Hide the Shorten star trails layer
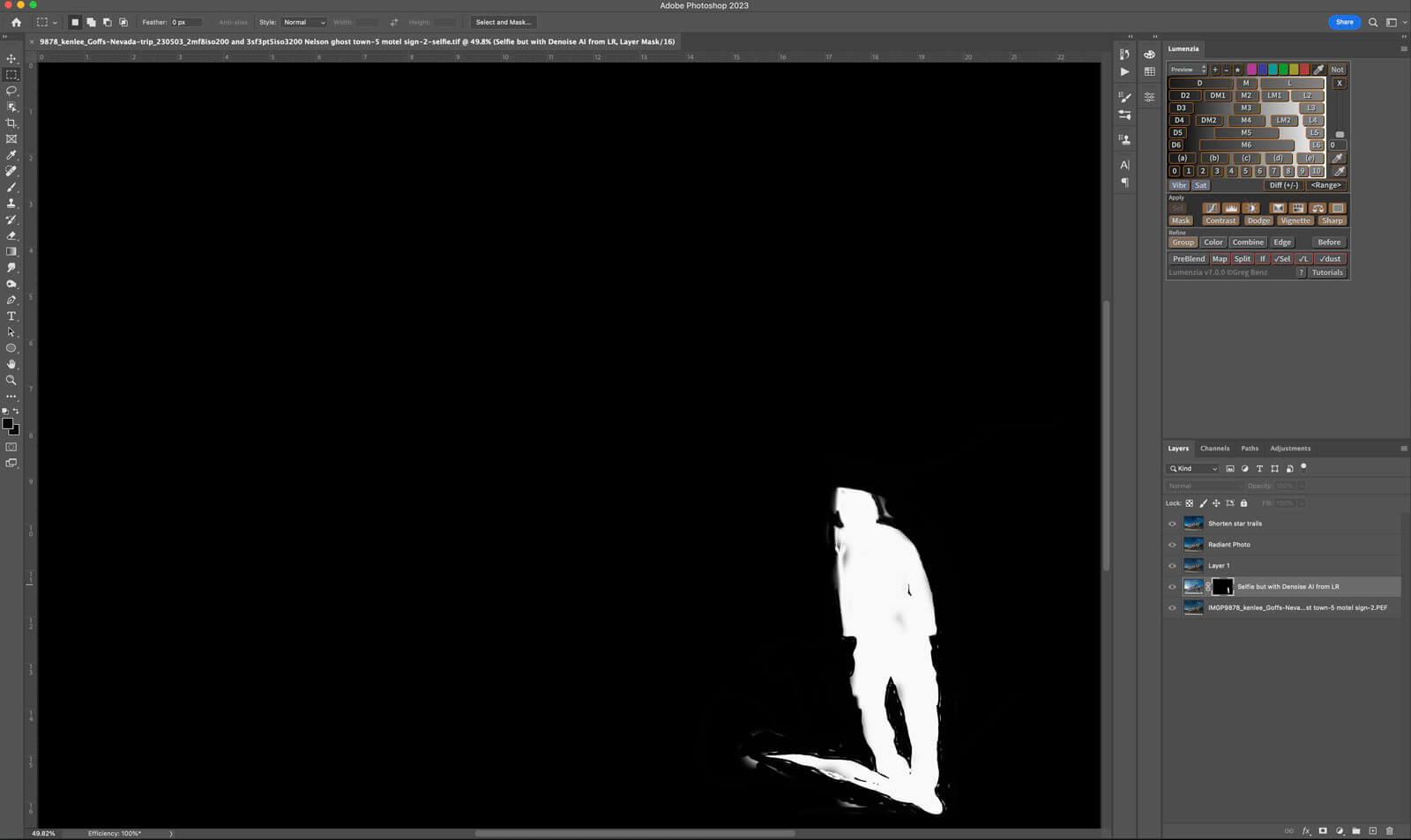Viewport: 1411px width, 840px height. click(1172, 524)
